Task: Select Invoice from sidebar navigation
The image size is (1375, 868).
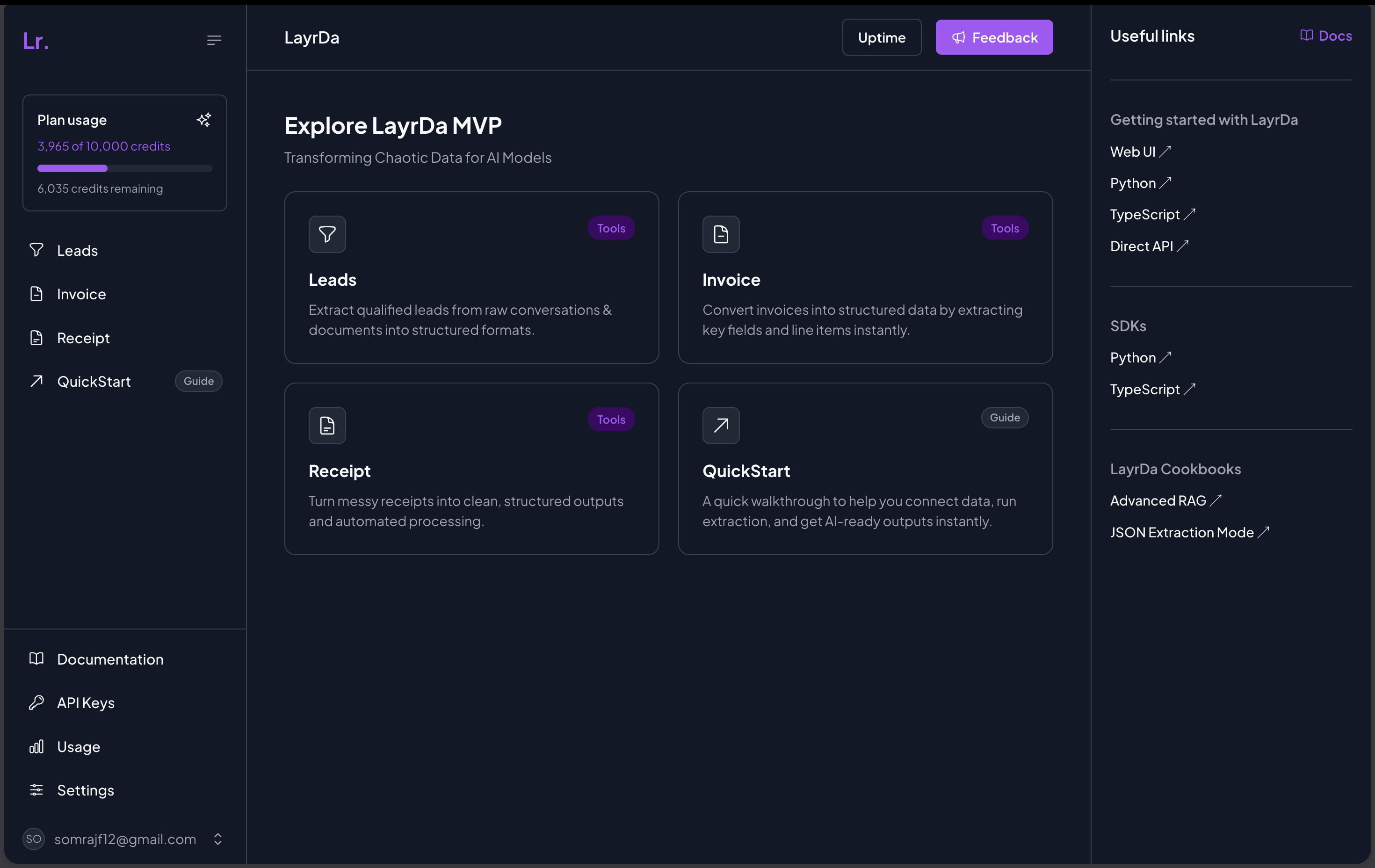Action: coord(81,294)
